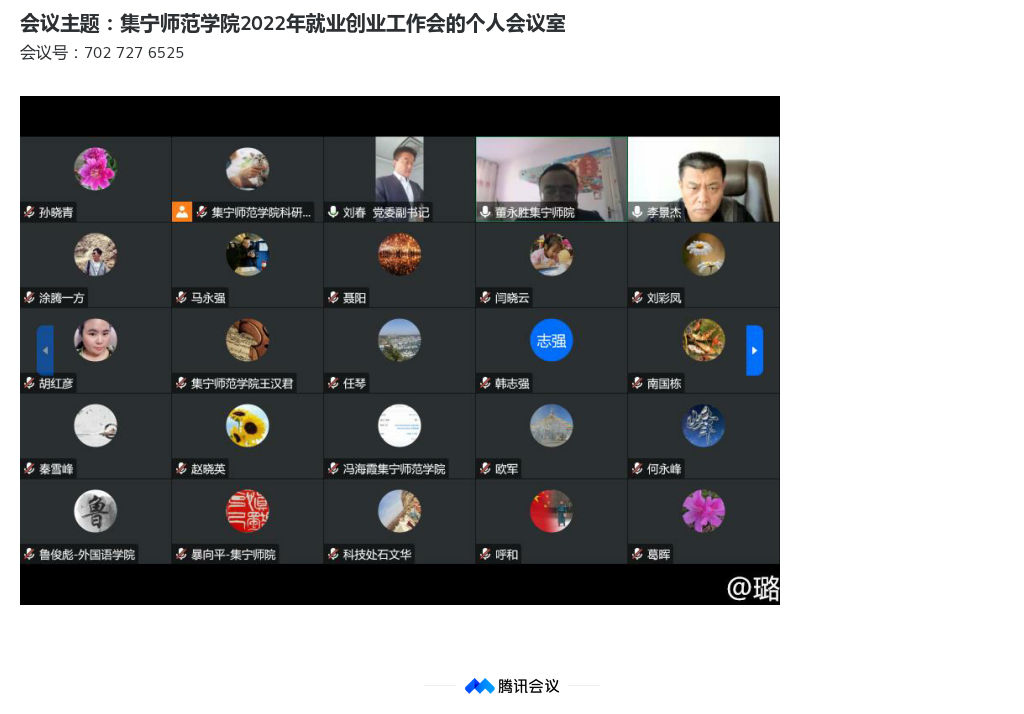This screenshot has width=1024, height=714.
Task: Click the muted mic icon beside 葛晖
Action: [637, 554]
